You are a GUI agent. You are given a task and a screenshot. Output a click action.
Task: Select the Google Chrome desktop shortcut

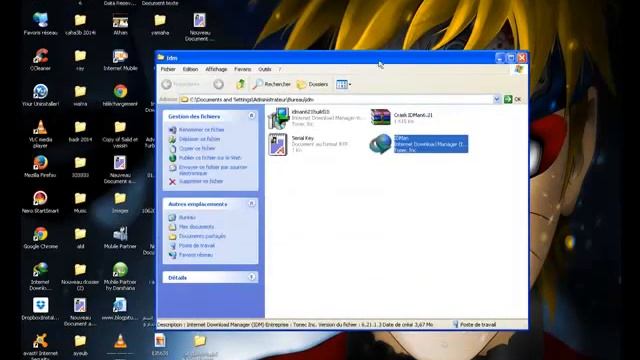tap(40, 237)
